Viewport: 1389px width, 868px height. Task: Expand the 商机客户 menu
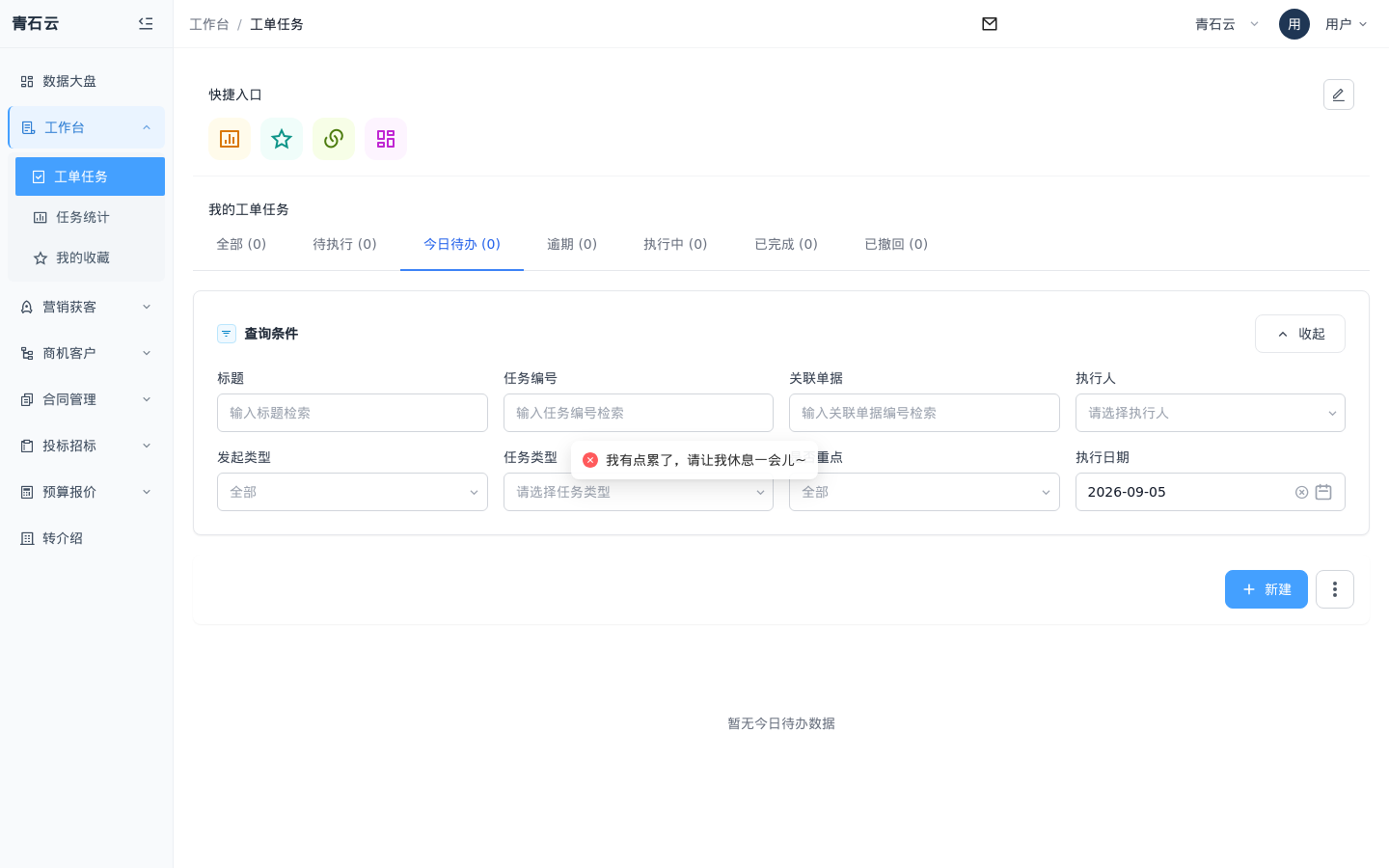(x=87, y=353)
